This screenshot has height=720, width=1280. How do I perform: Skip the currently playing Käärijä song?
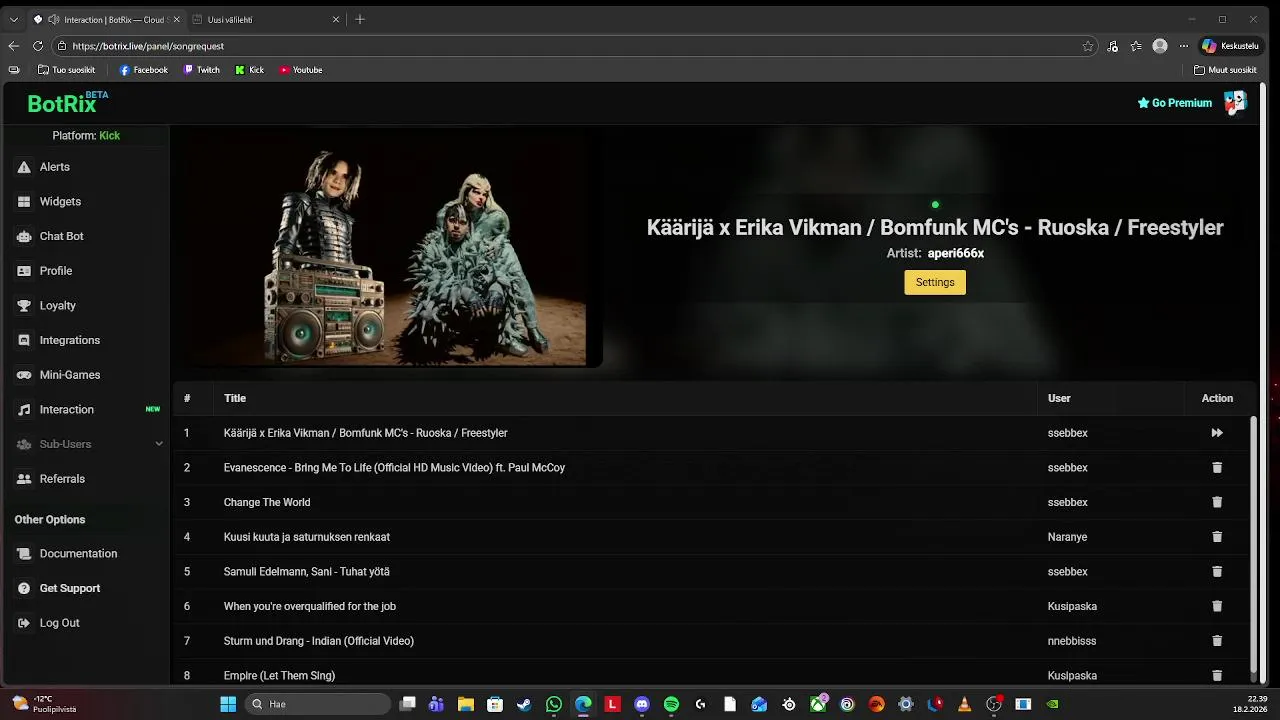coord(1217,433)
